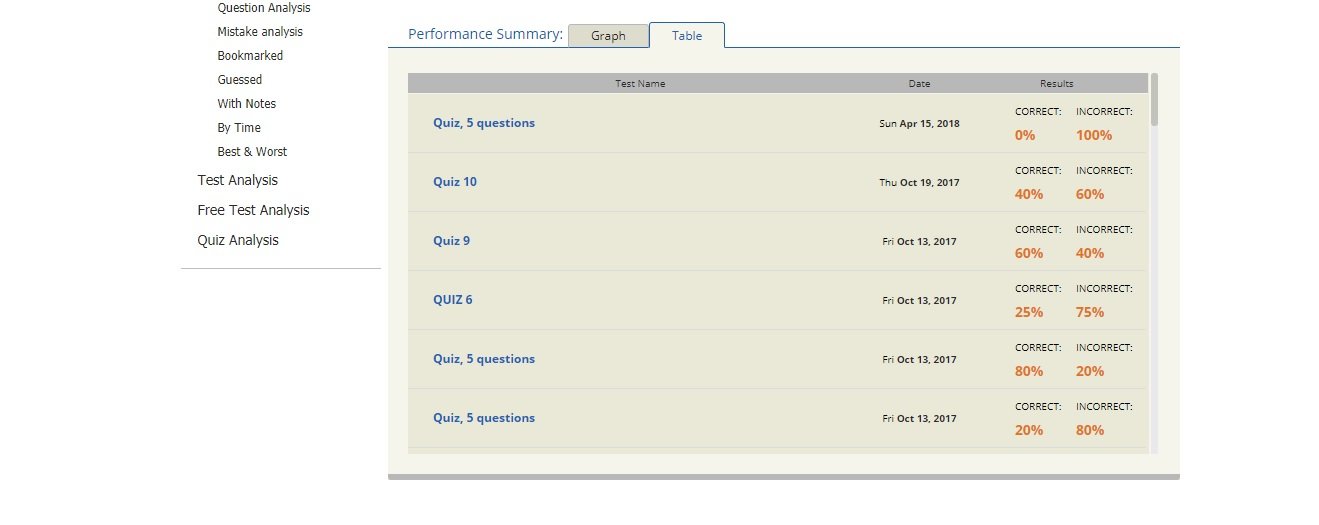Image resolution: width=1319 pixels, height=525 pixels.
Task: Open the quiz with 80% correct
Action: (x=484, y=359)
